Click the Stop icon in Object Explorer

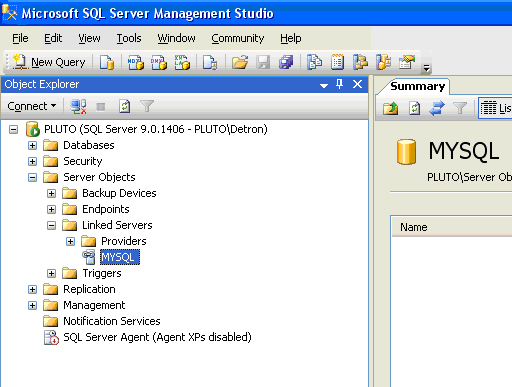pos(101,107)
